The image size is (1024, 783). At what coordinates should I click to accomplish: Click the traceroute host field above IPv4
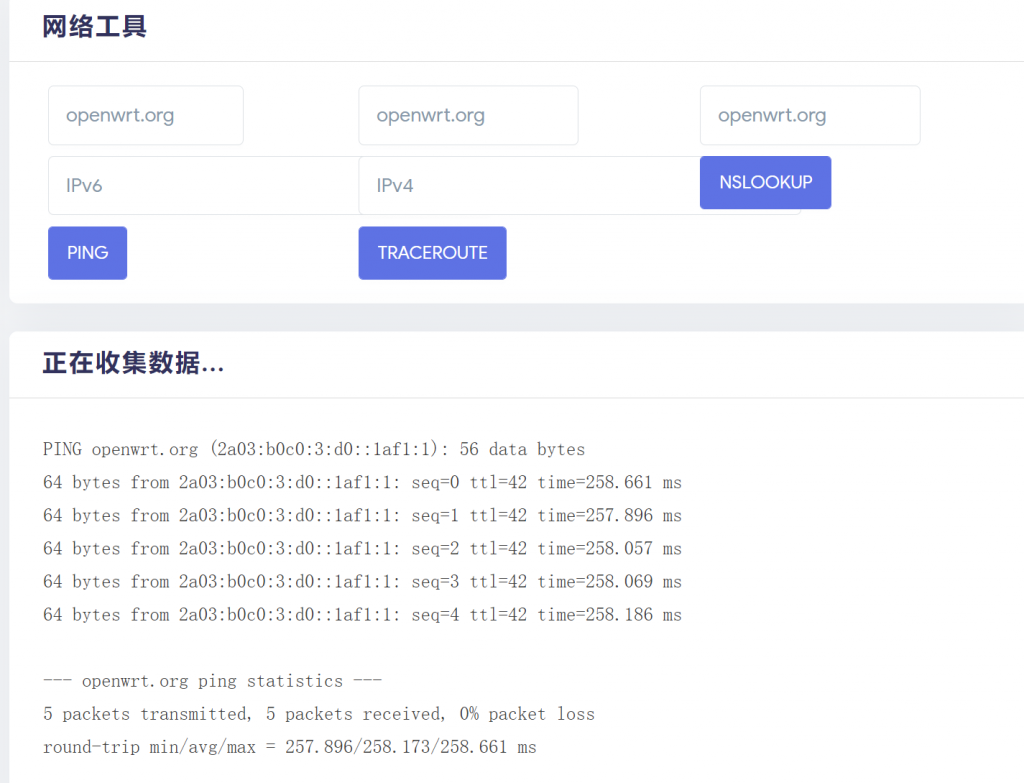click(468, 116)
